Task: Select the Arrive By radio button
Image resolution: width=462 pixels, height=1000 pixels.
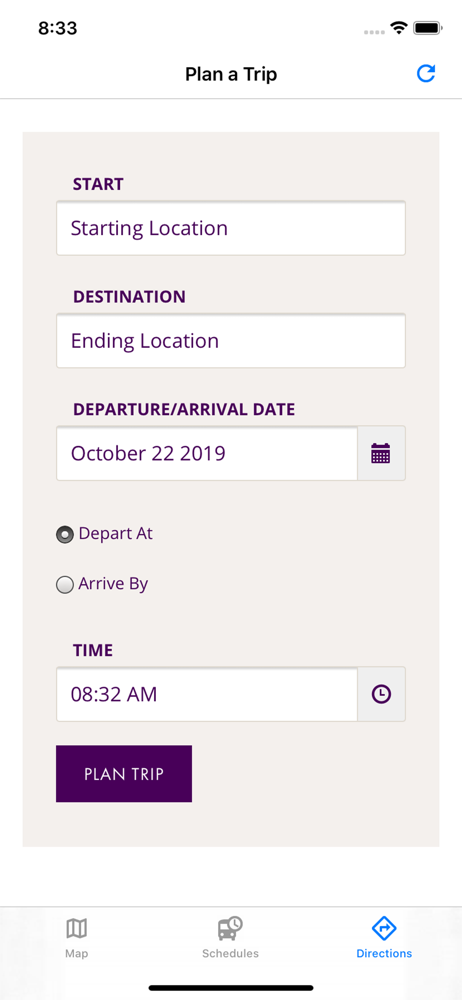Action: [x=65, y=585]
